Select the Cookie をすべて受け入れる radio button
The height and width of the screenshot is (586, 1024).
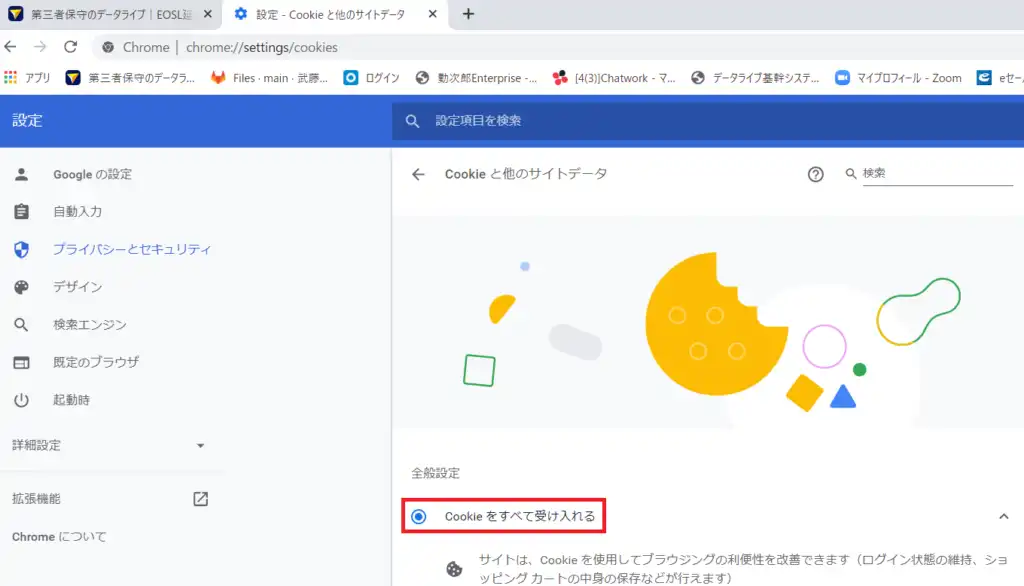(419, 517)
